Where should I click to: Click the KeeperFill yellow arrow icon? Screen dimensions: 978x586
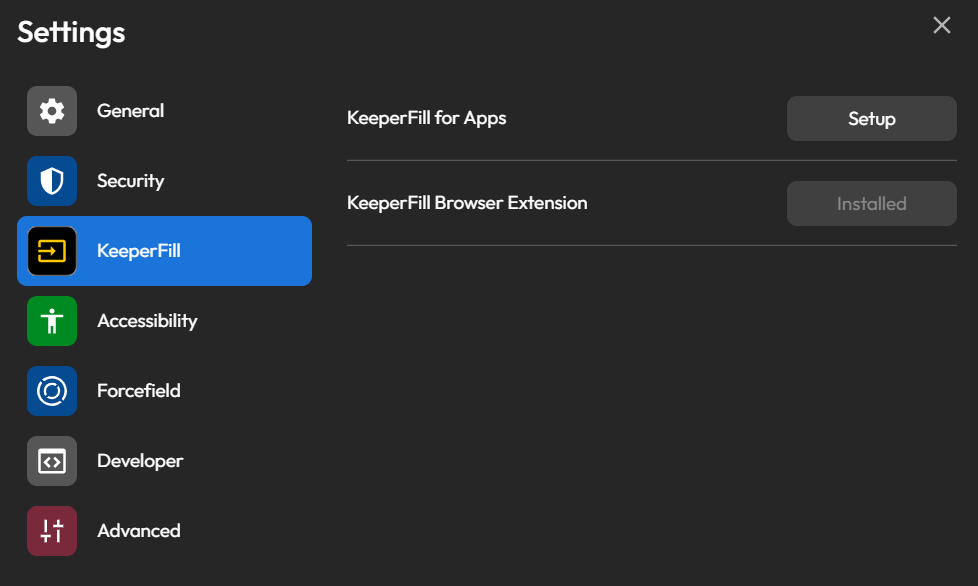[x=52, y=251]
